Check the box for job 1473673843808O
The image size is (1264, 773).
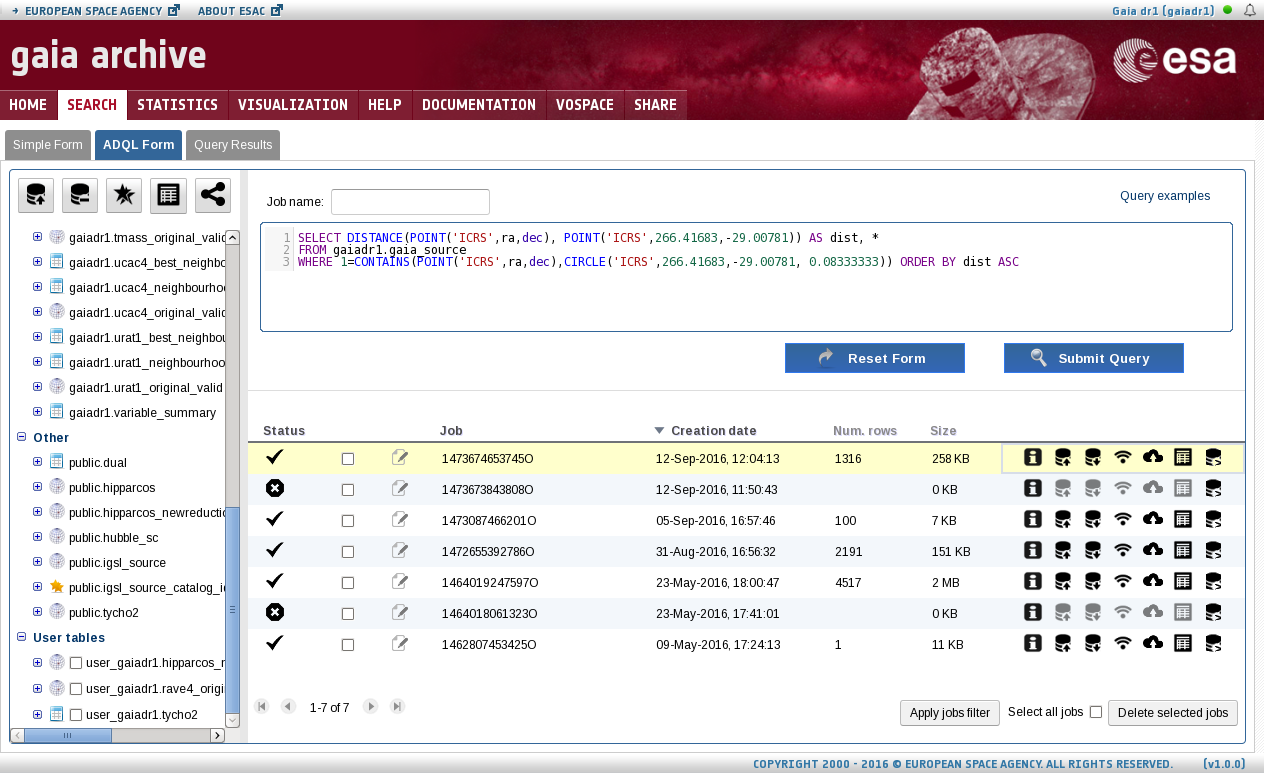point(348,490)
